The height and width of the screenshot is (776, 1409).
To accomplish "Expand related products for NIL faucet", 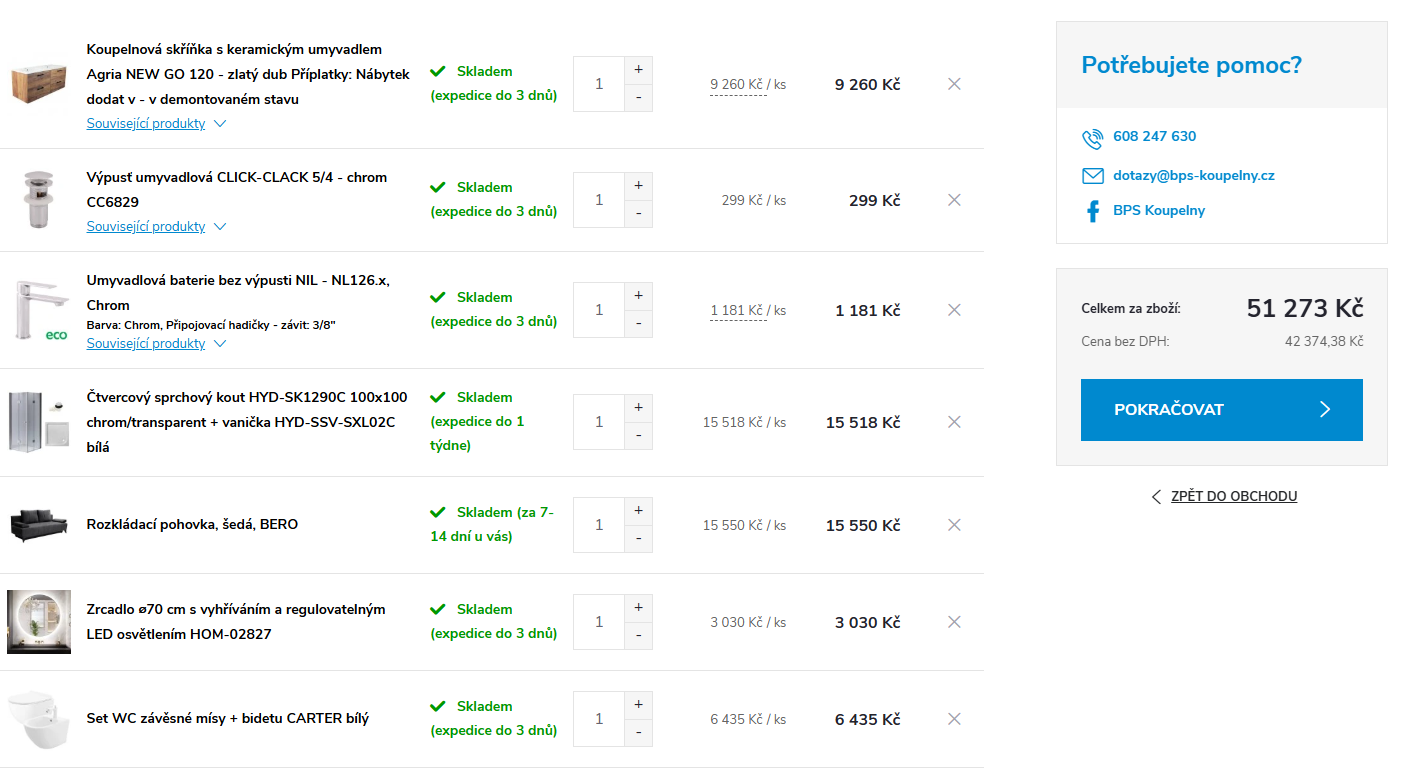I will [x=156, y=344].
